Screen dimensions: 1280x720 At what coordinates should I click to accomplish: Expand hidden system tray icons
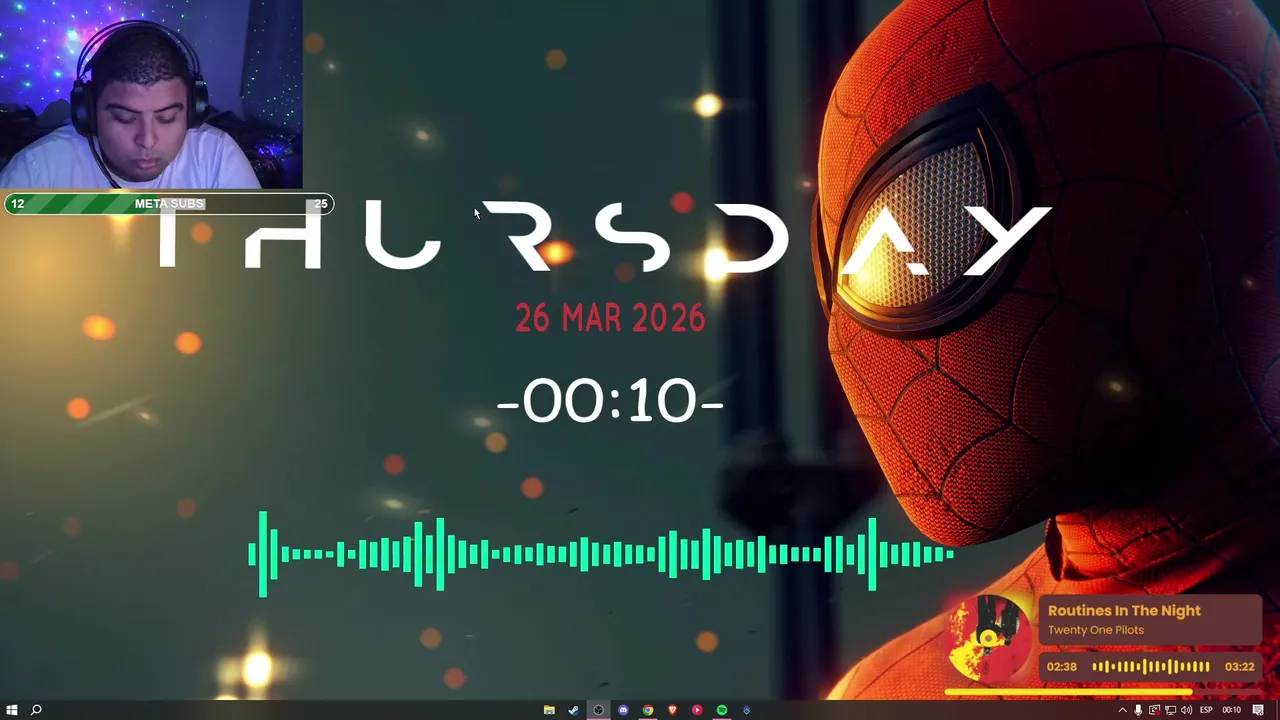click(1122, 710)
